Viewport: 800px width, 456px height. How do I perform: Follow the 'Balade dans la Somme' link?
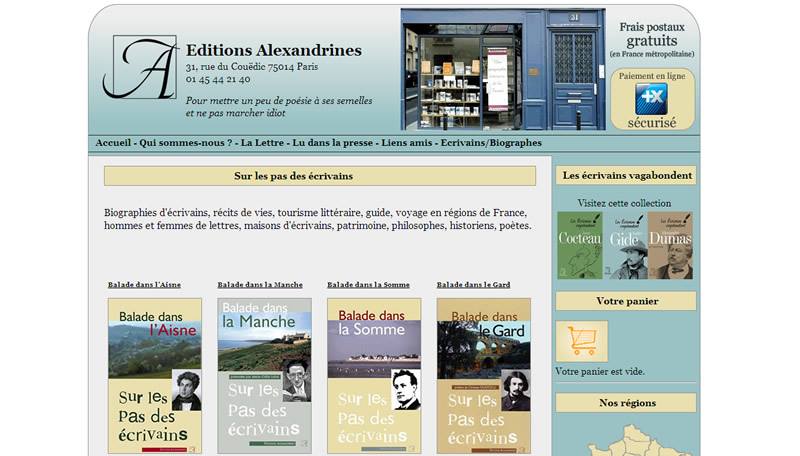[x=368, y=285]
